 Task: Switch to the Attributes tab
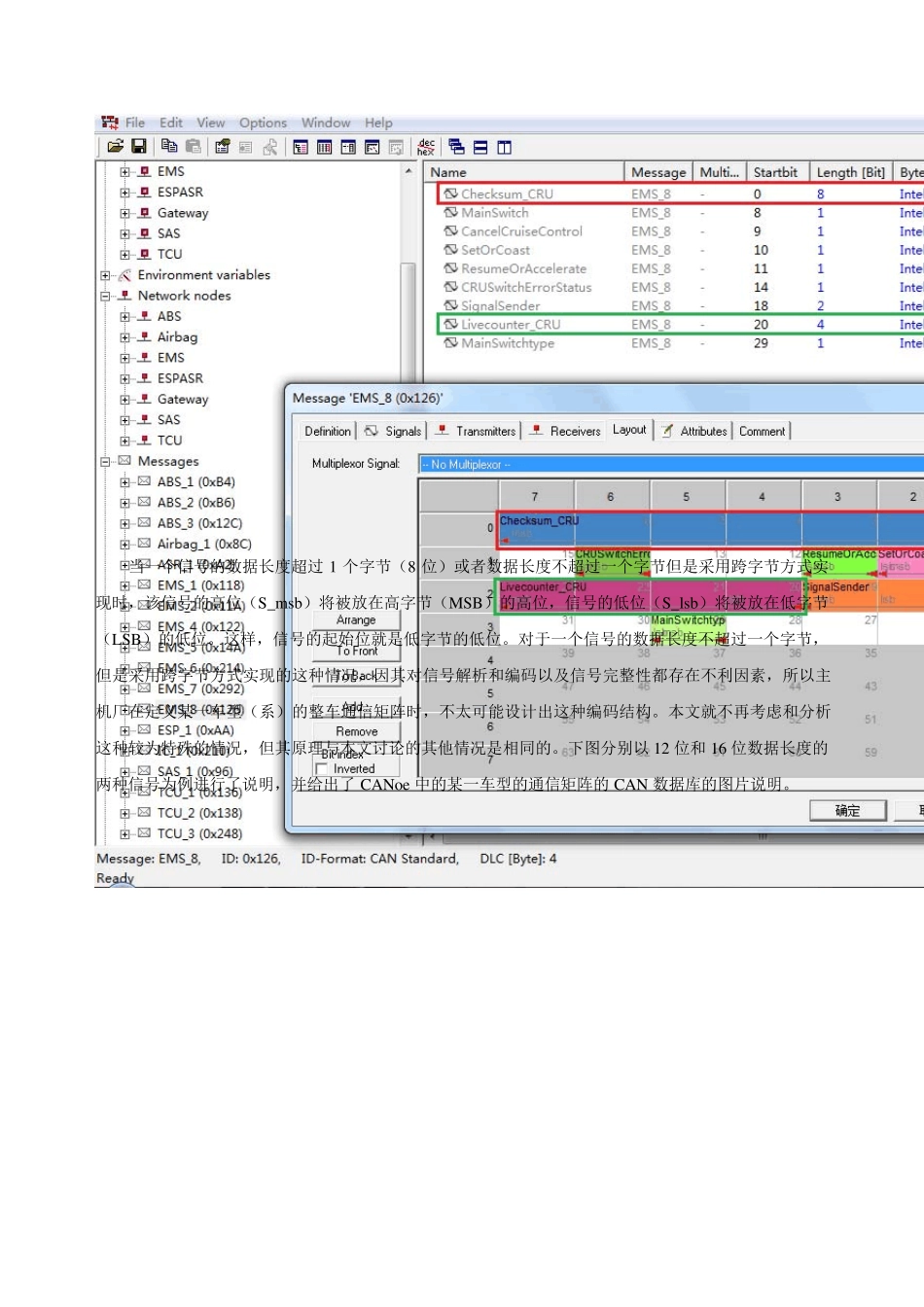[x=694, y=431]
